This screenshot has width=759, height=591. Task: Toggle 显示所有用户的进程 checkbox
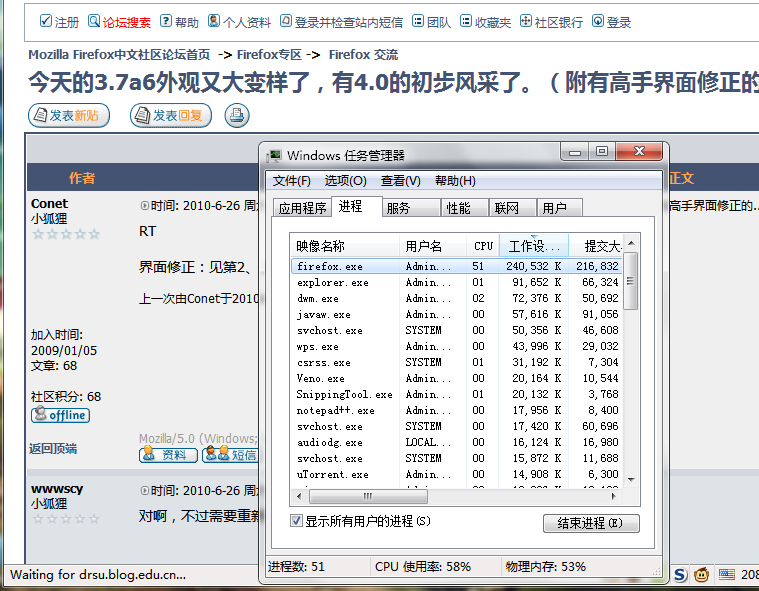(296, 521)
